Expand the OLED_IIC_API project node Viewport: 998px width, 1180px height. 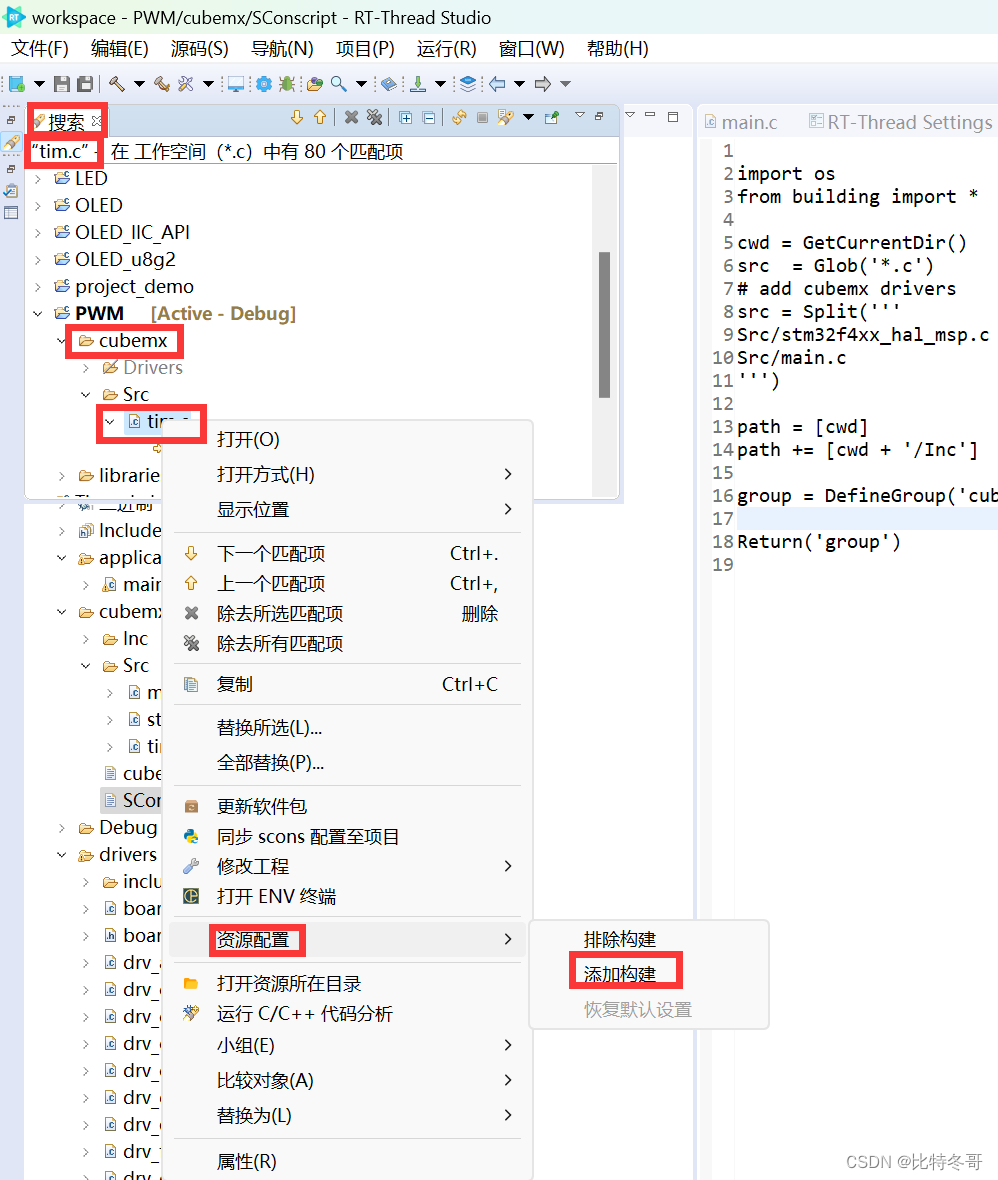[x=38, y=233]
